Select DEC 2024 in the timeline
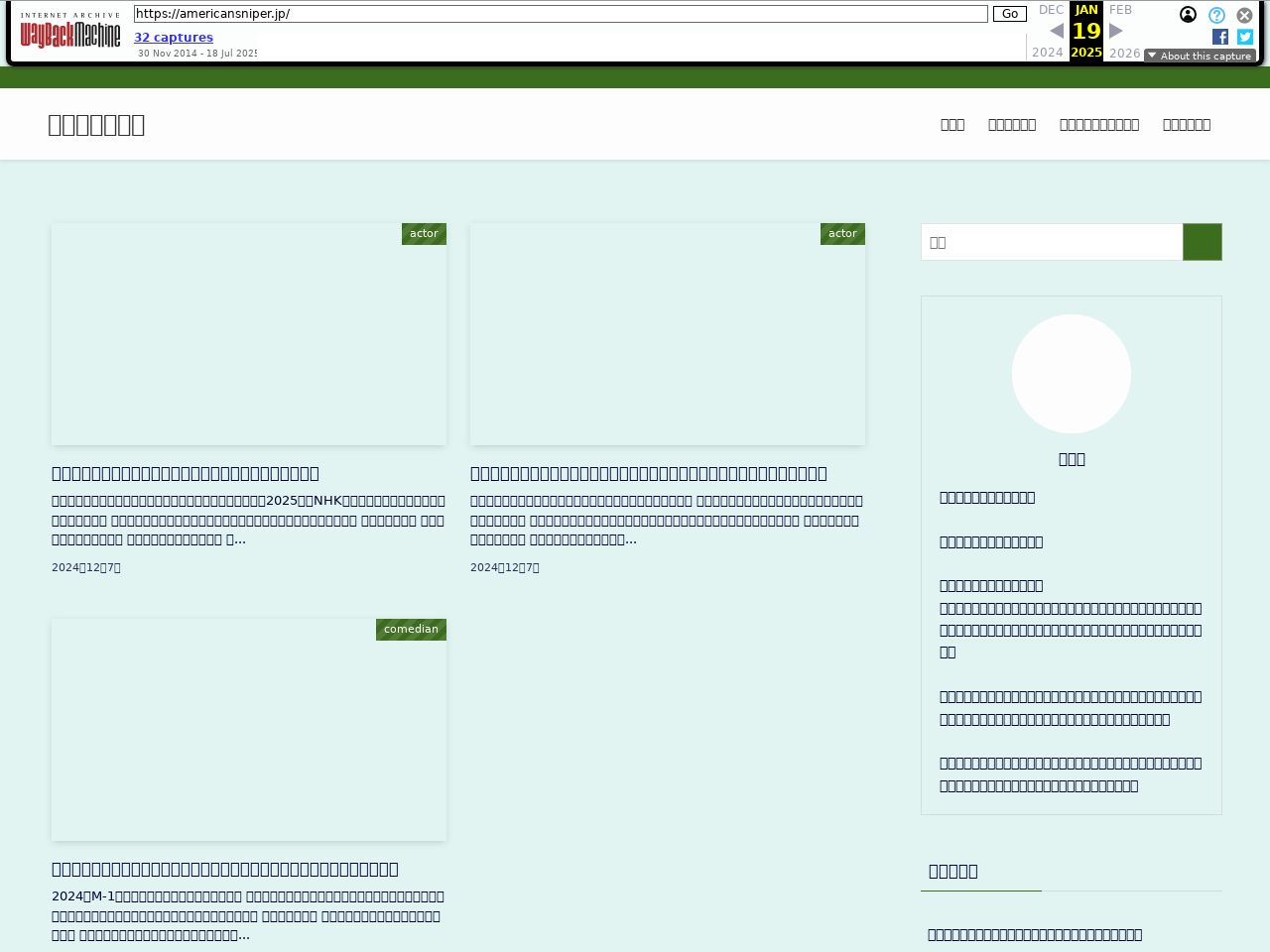Screen dimensions: 1270x952 pyautogui.click(x=1050, y=10)
